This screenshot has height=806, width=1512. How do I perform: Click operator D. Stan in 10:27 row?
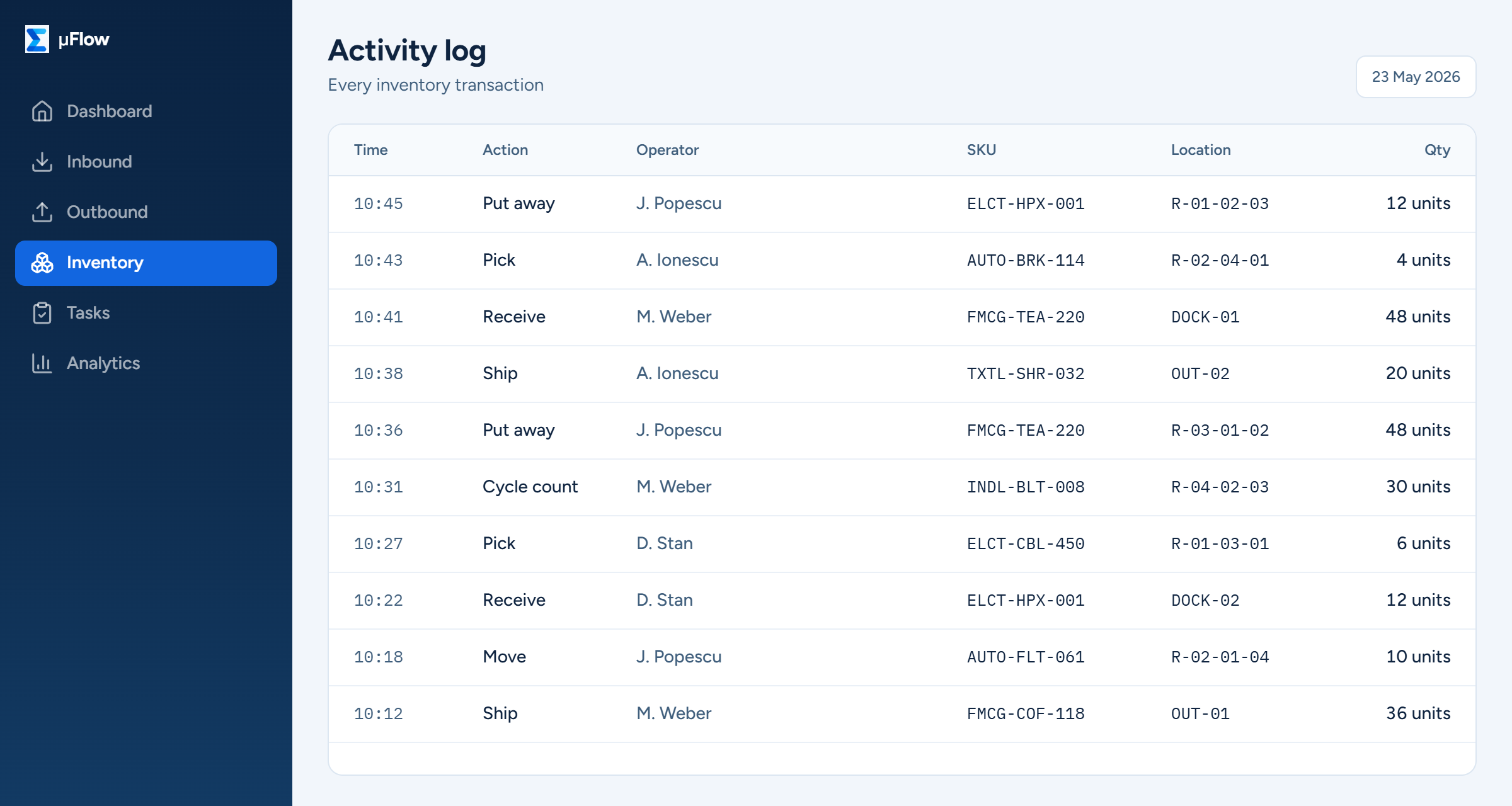tap(665, 543)
